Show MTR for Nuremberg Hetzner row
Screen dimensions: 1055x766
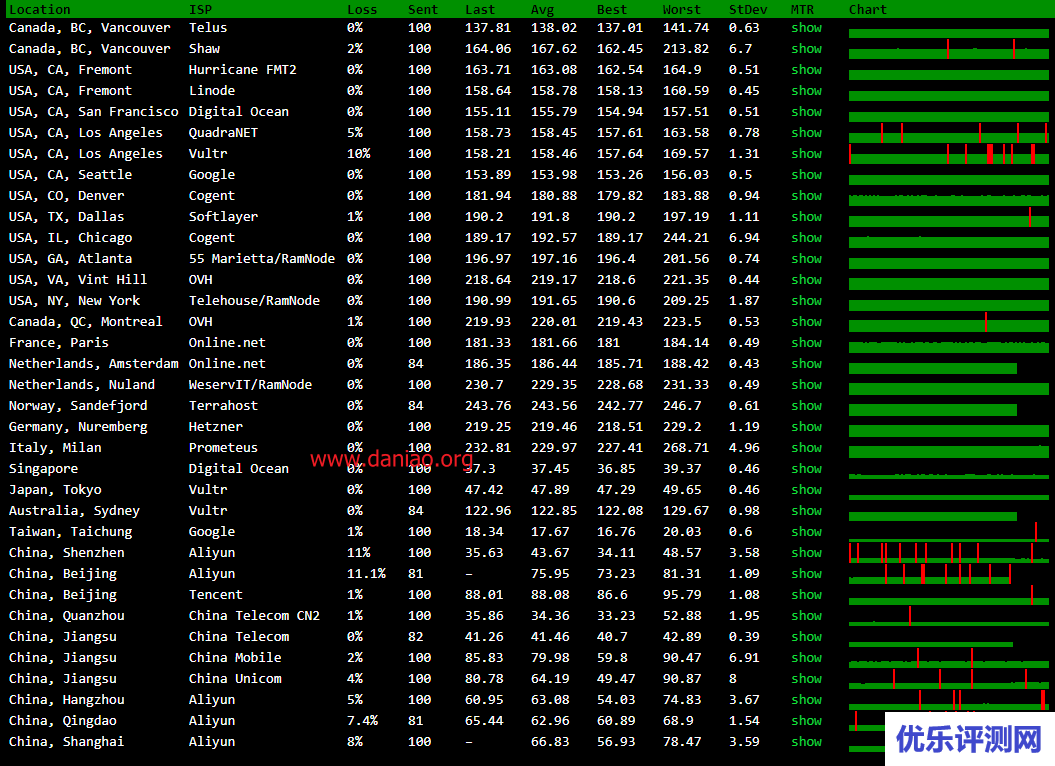(806, 427)
